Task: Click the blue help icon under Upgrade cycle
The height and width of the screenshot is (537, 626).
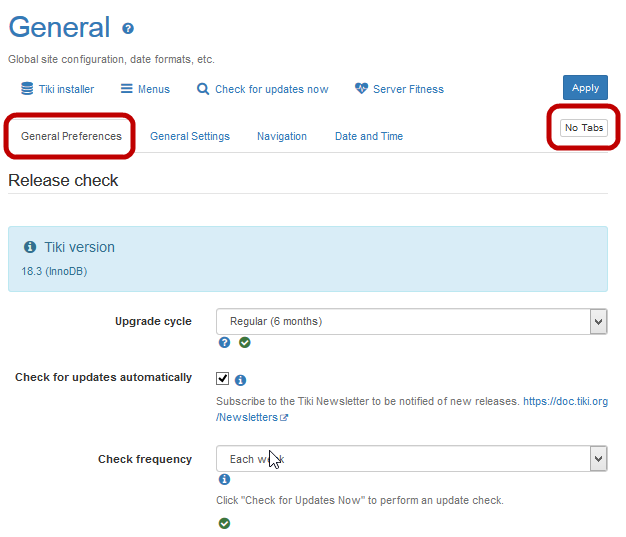Action: pos(225,343)
